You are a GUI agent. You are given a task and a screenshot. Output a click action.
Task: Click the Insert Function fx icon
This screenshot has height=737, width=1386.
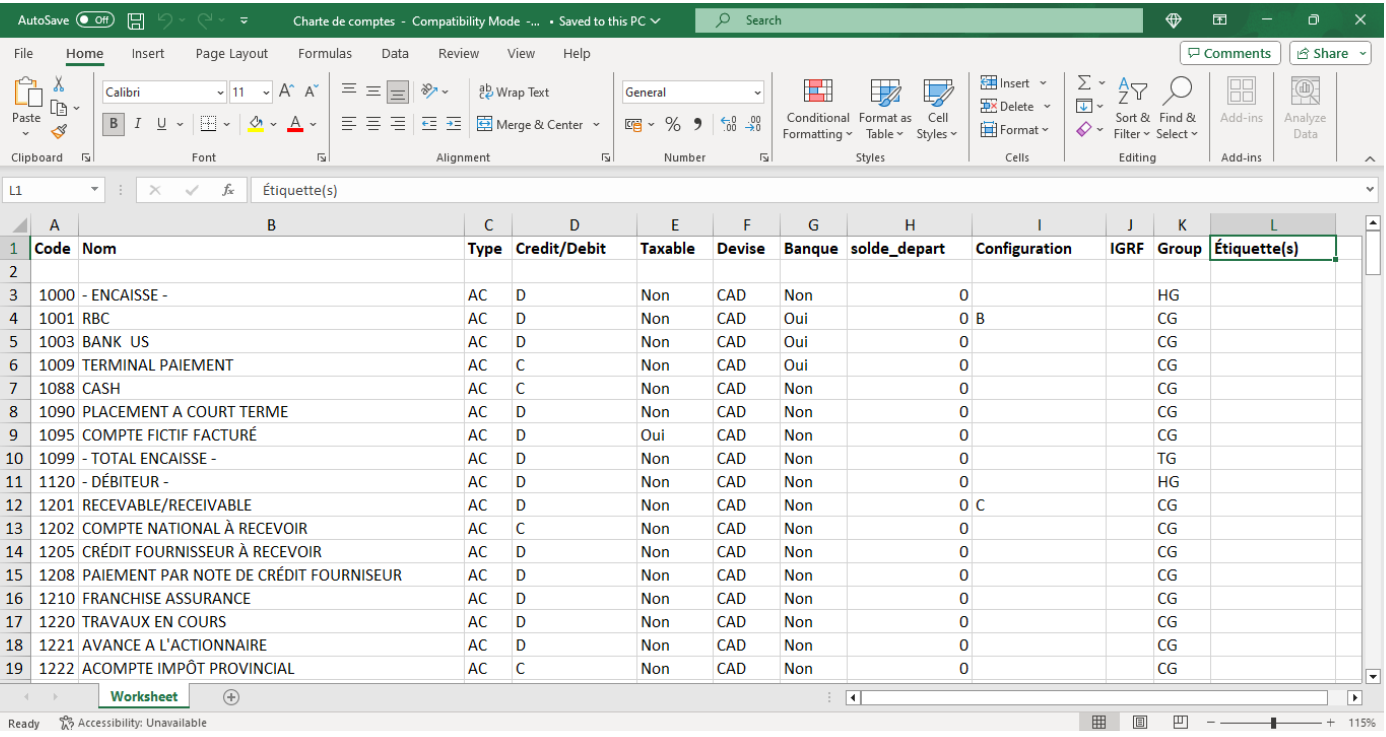click(x=228, y=190)
